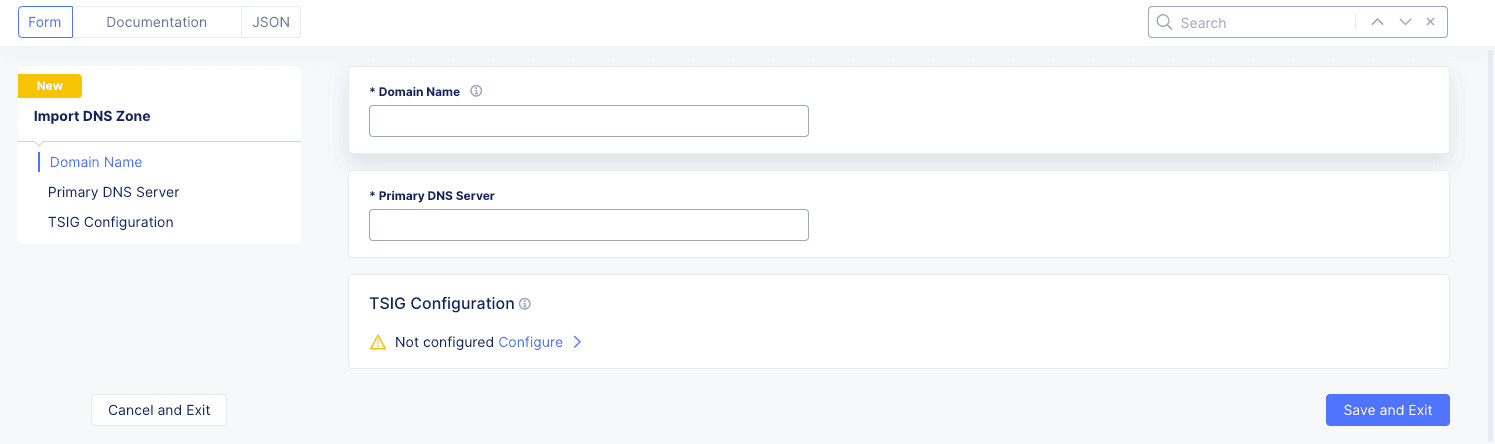Screen dimensions: 1495x444
Task: Click the Not configured warning triangle
Action: (x=378, y=342)
